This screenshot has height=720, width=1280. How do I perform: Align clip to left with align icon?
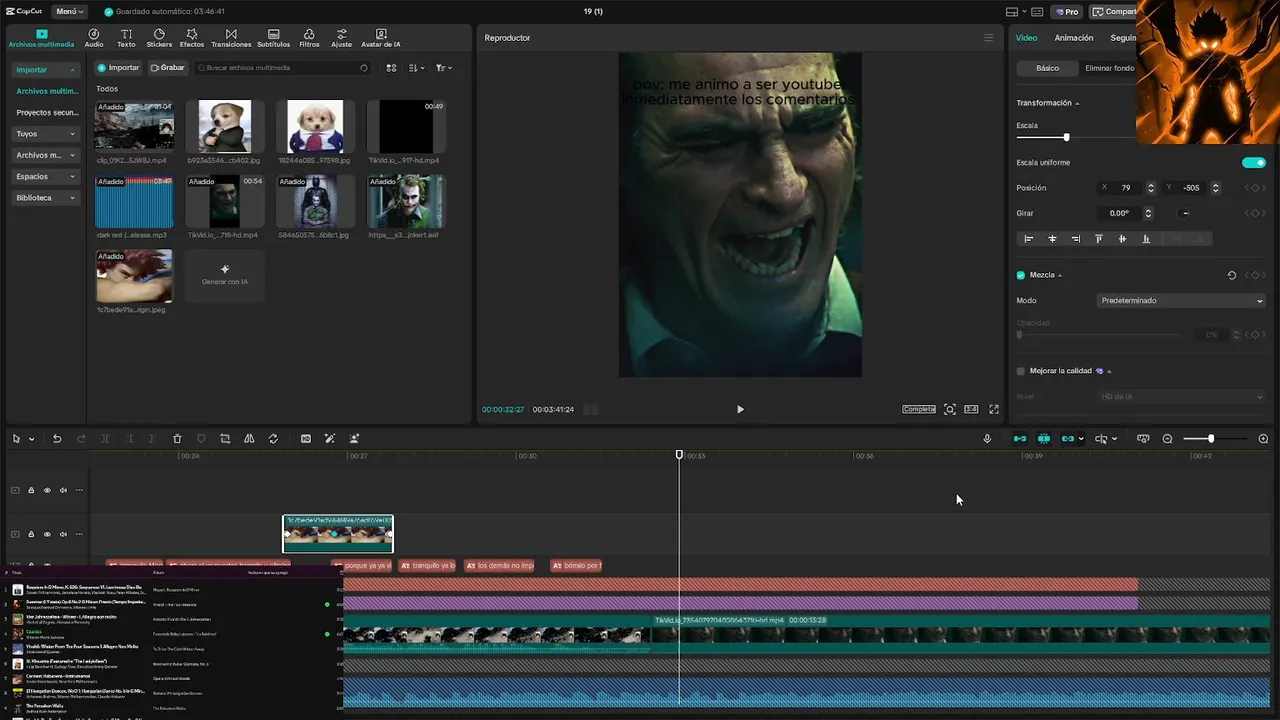(1028, 239)
